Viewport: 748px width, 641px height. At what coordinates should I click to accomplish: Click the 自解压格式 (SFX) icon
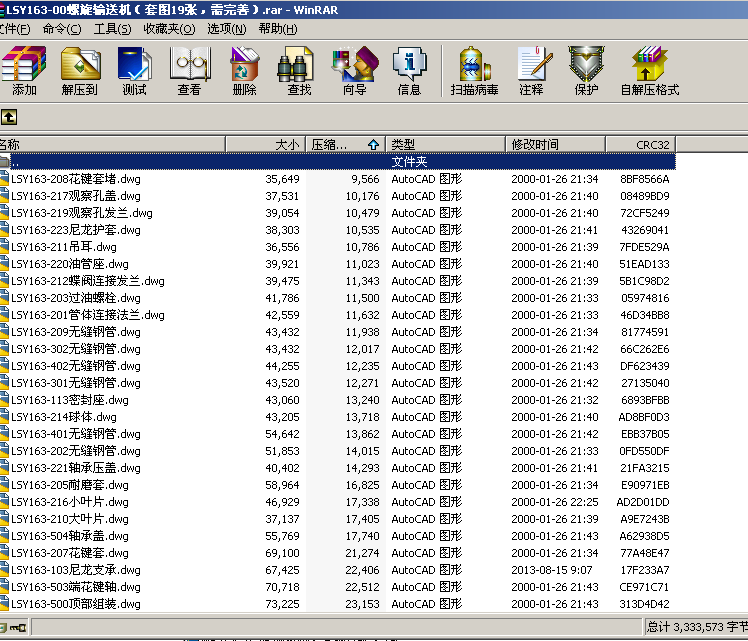tap(649, 70)
